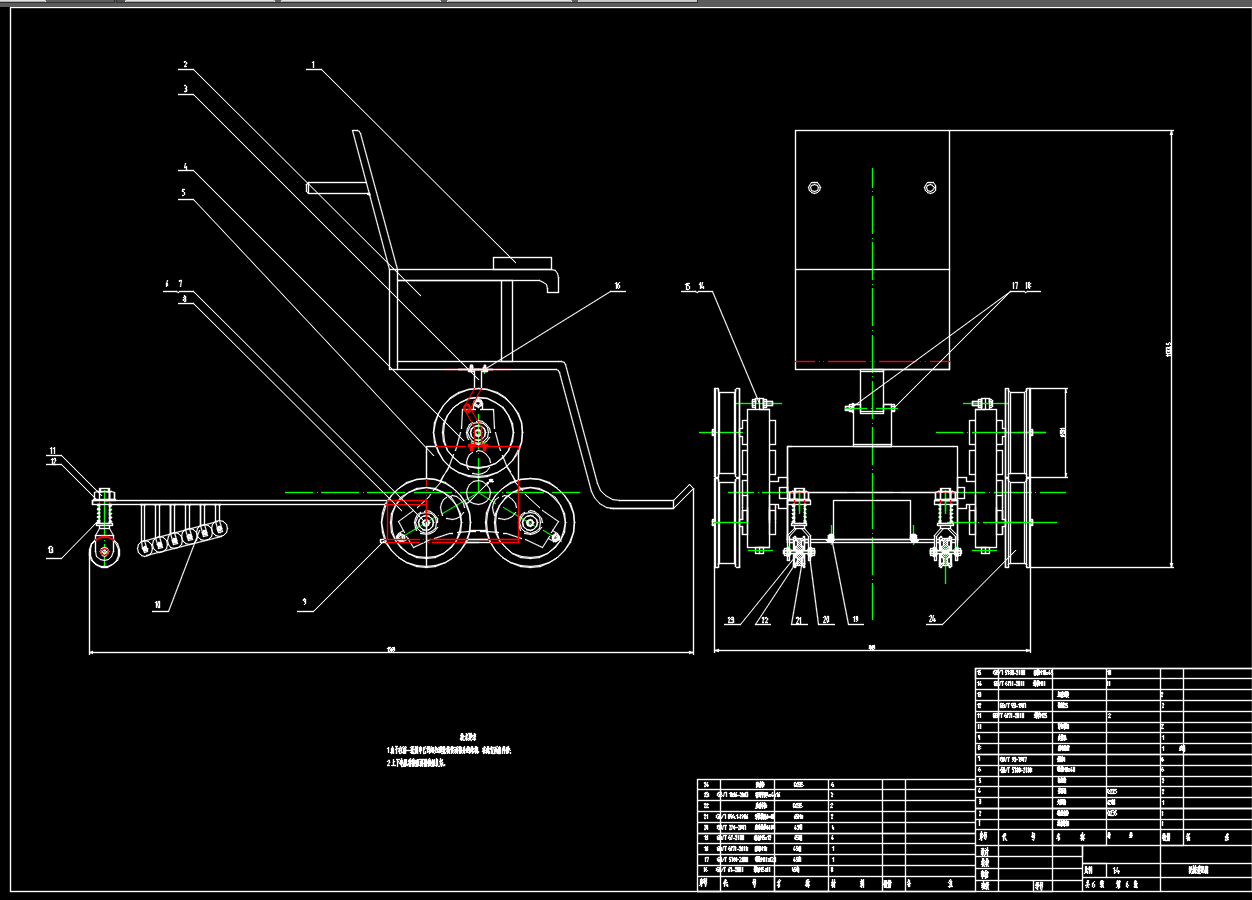
Task: Select lower-left wheel hub of tri-wheel cluster
Action: 425,522
